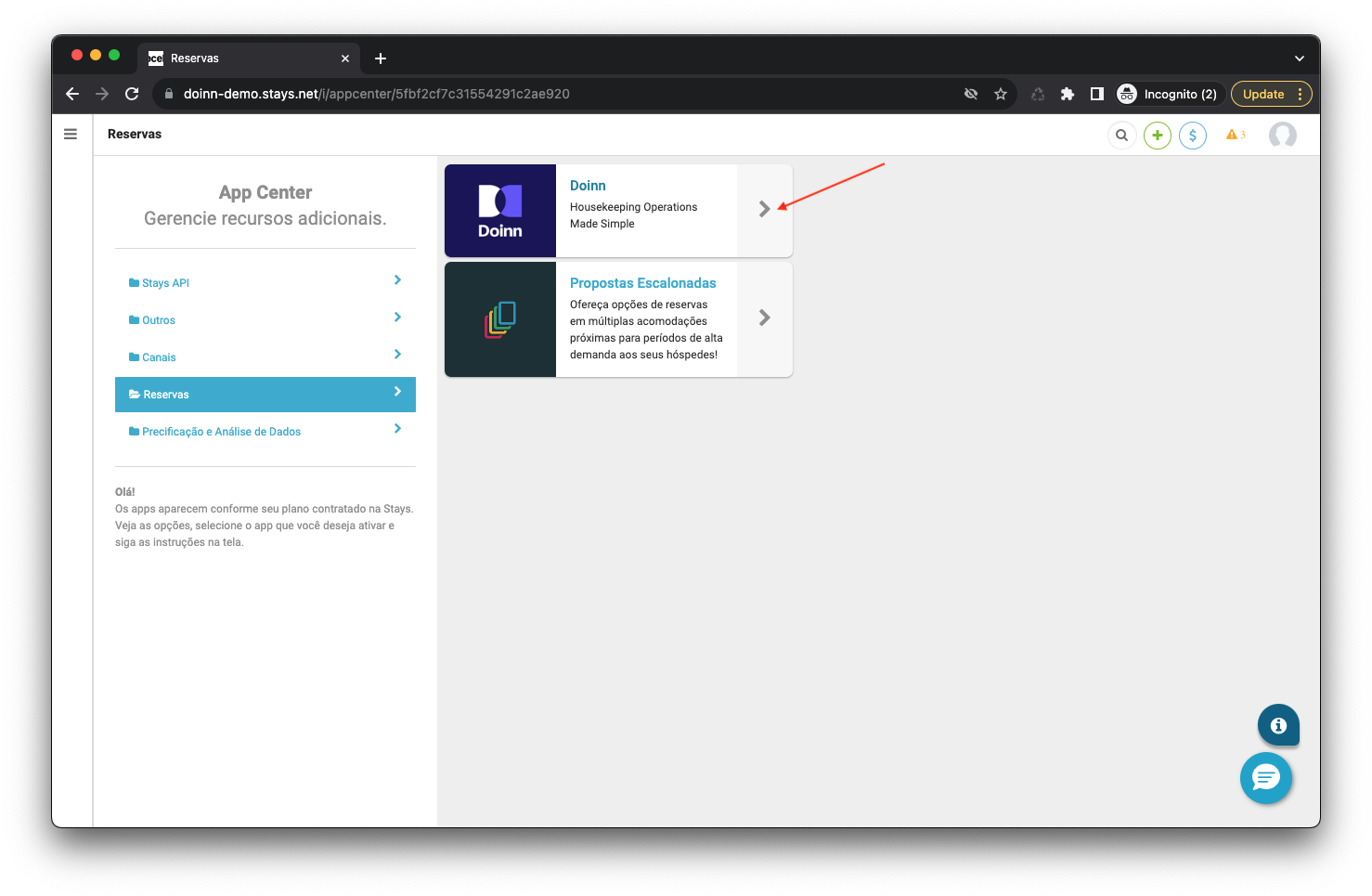Open the chat support bubble

click(1265, 777)
